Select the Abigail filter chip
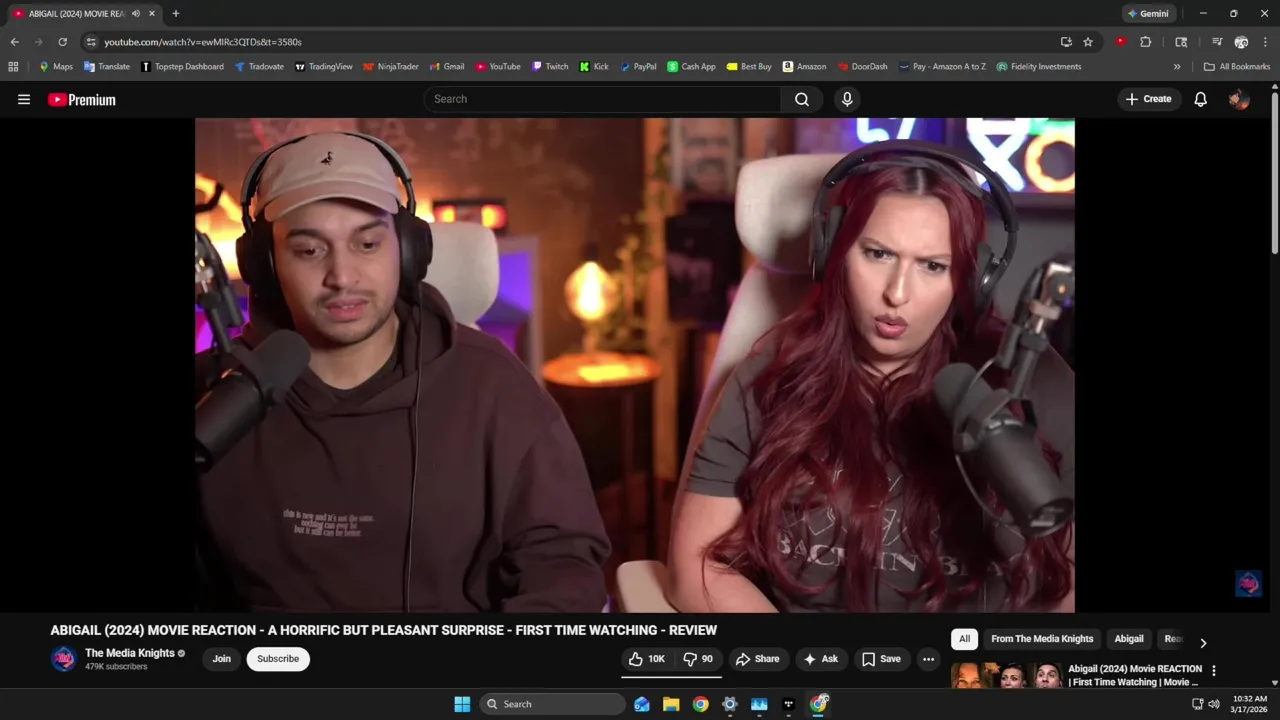This screenshot has height=720, width=1280. [1129, 639]
